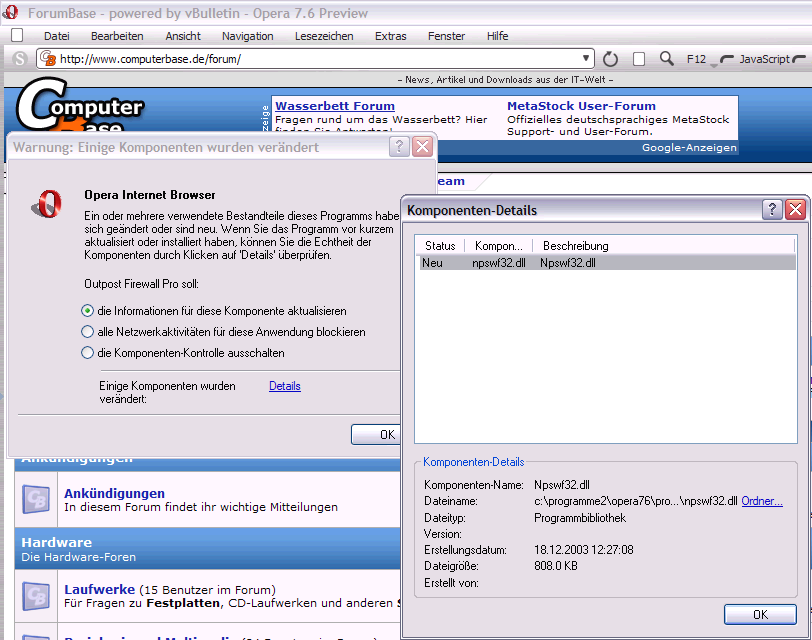Open the Bearbeiten menu
The width and height of the screenshot is (812, 640).
(x=117, y=36)
